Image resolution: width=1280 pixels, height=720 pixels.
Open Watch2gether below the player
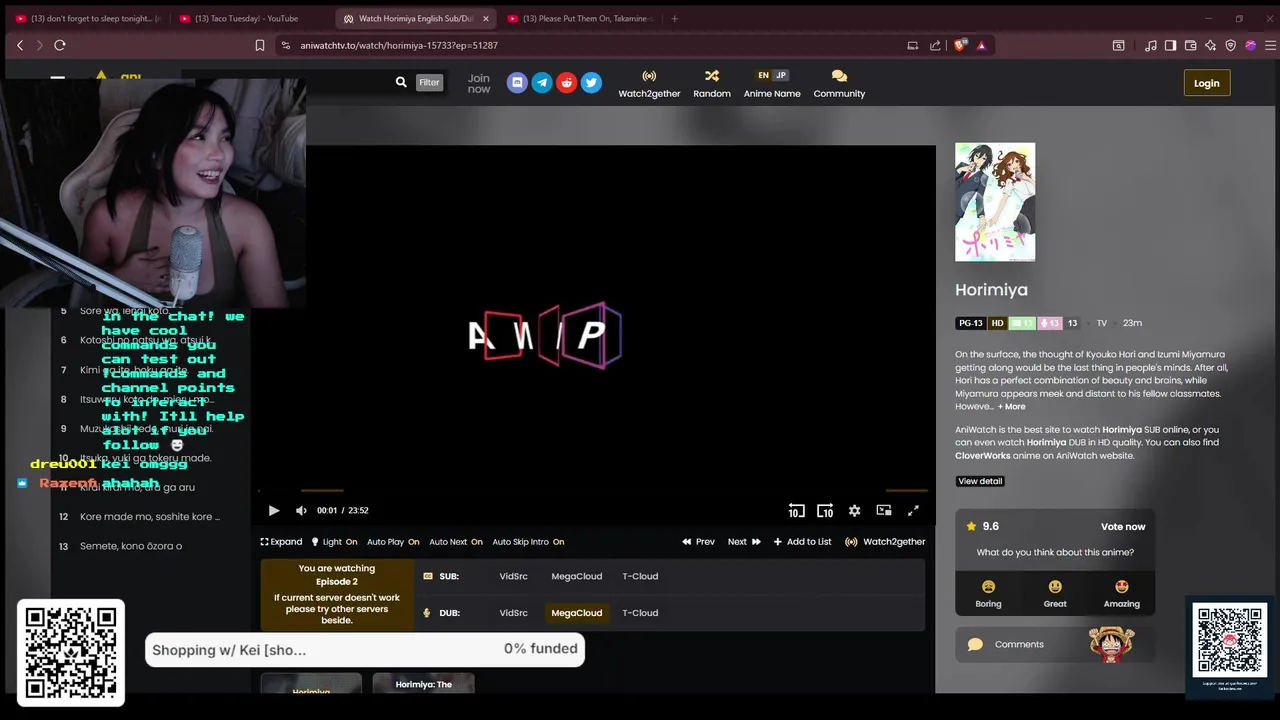tap(885, 542)
